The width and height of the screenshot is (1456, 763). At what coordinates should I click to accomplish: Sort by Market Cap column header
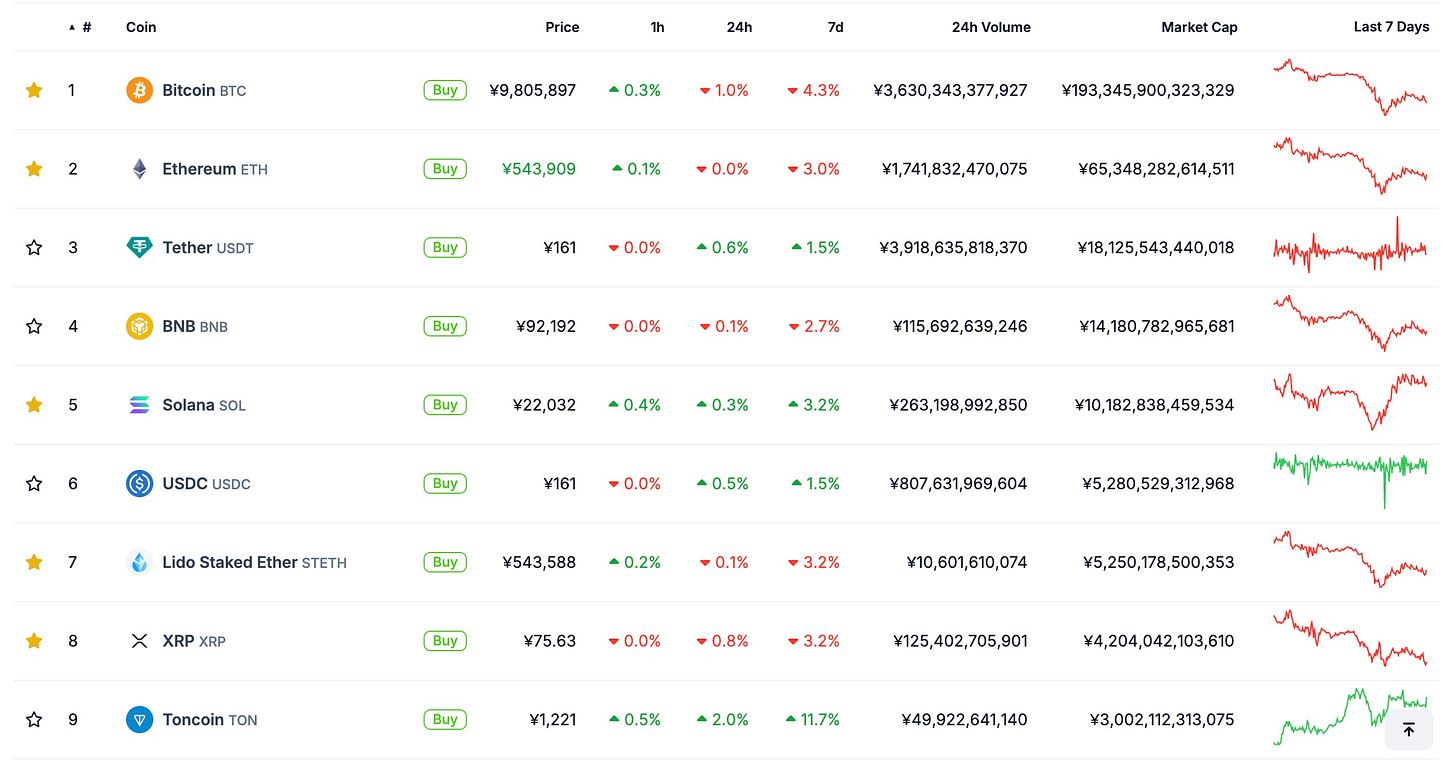[x=1199, y=27]
